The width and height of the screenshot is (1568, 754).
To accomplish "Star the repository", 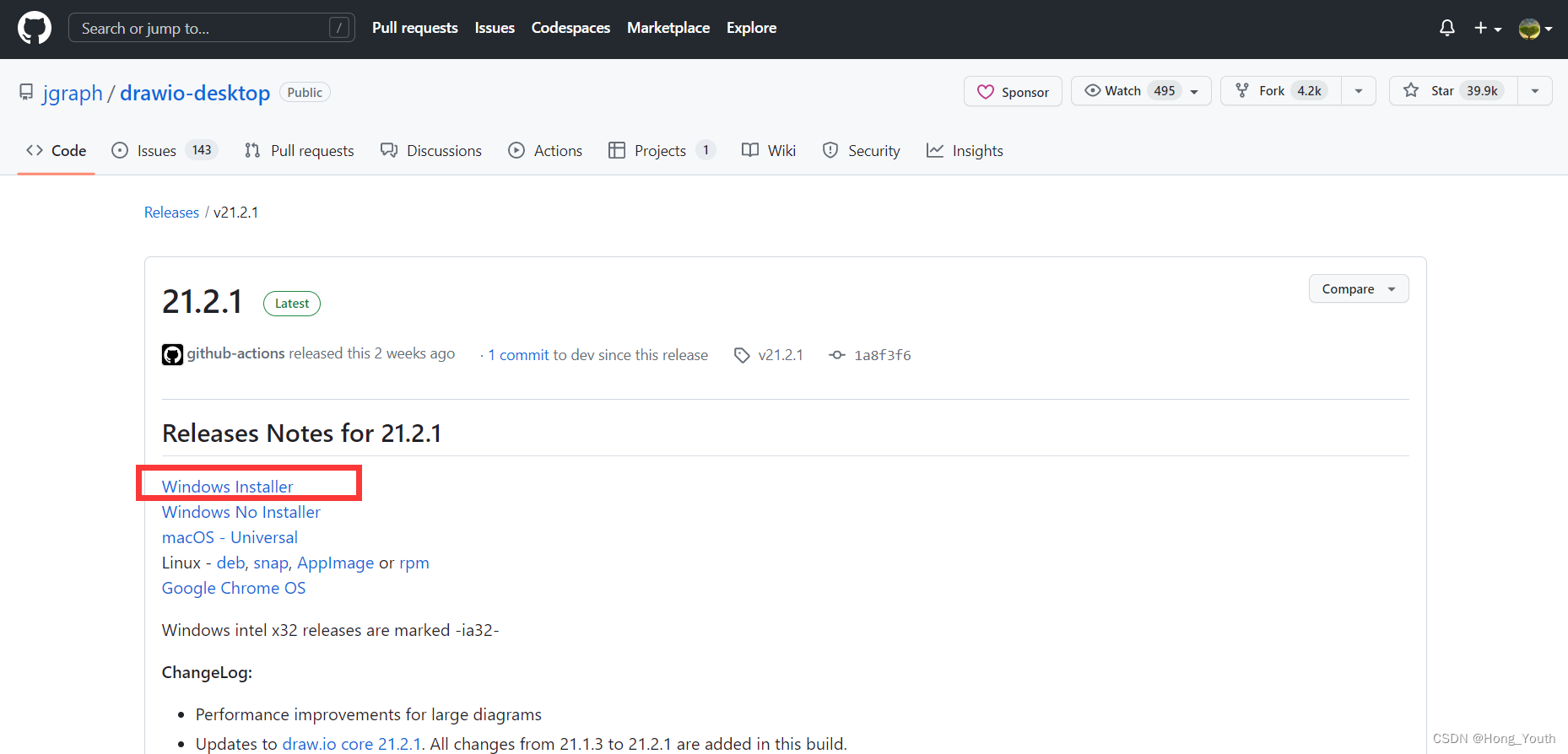I will (1453, 90).
